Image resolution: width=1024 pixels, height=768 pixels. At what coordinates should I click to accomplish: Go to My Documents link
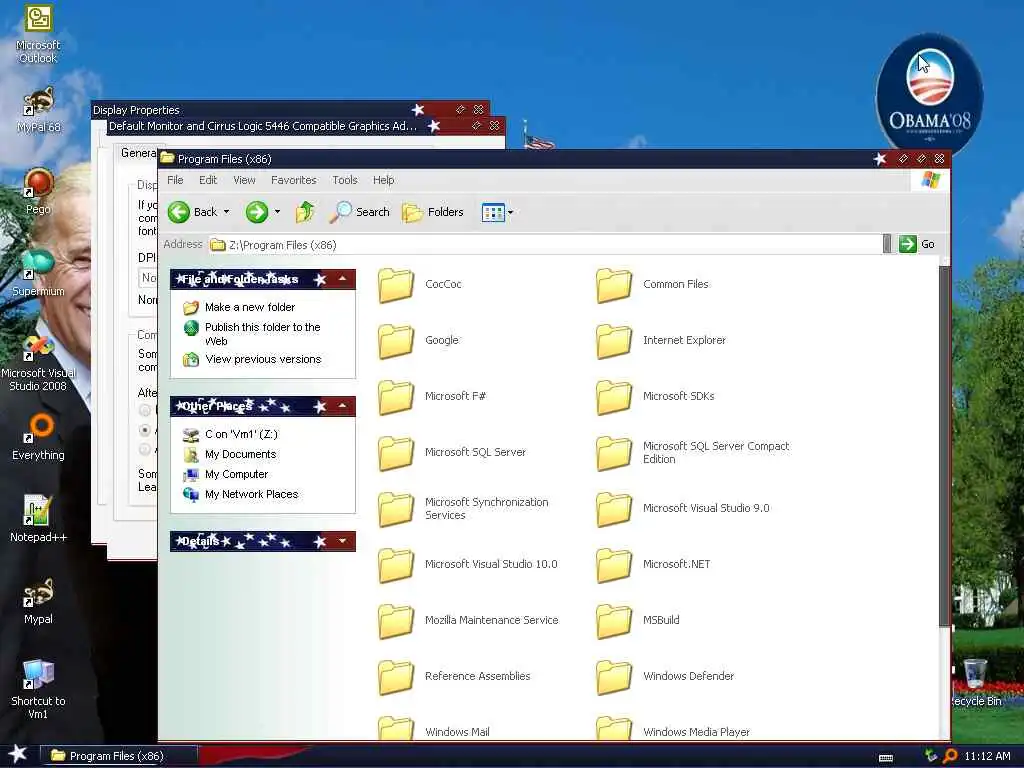[x=240, y=455]
